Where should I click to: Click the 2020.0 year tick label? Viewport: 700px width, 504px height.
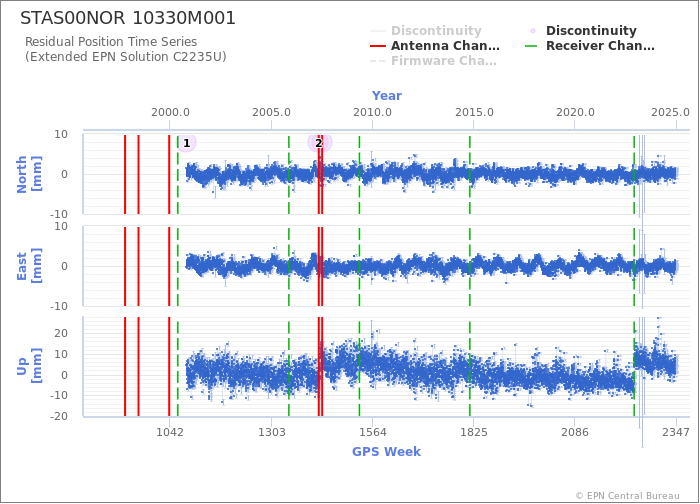[x=575, y=112]
